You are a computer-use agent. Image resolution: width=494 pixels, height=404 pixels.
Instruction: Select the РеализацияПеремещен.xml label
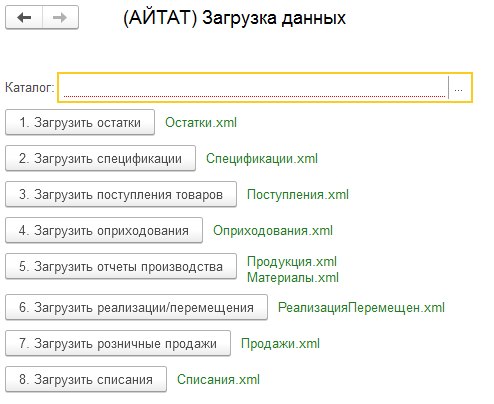coord(361,307)
